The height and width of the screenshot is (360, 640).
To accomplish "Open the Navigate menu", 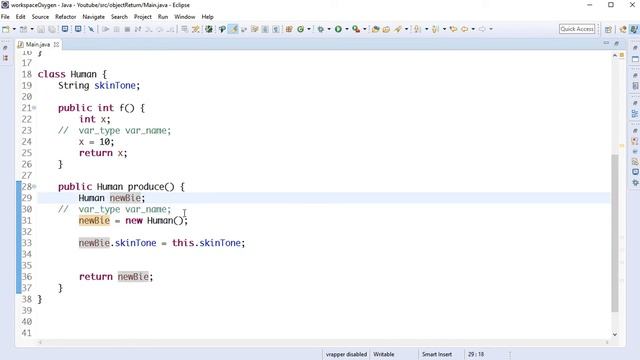I will pyautogui.click(x=93, y=17).
